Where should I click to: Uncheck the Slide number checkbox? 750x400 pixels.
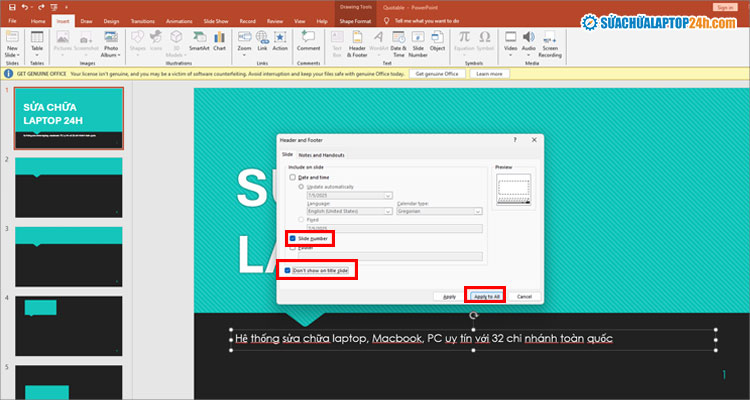[292, 238]
